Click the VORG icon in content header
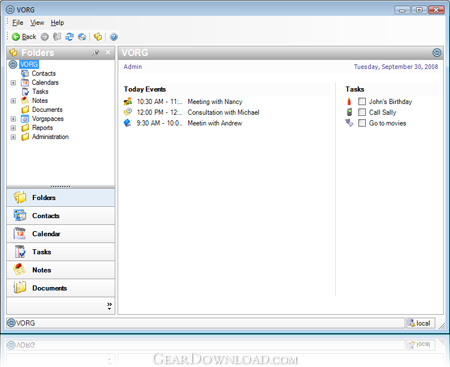The height and width of the screenshot is (367, 450). [x=437, y=52]
